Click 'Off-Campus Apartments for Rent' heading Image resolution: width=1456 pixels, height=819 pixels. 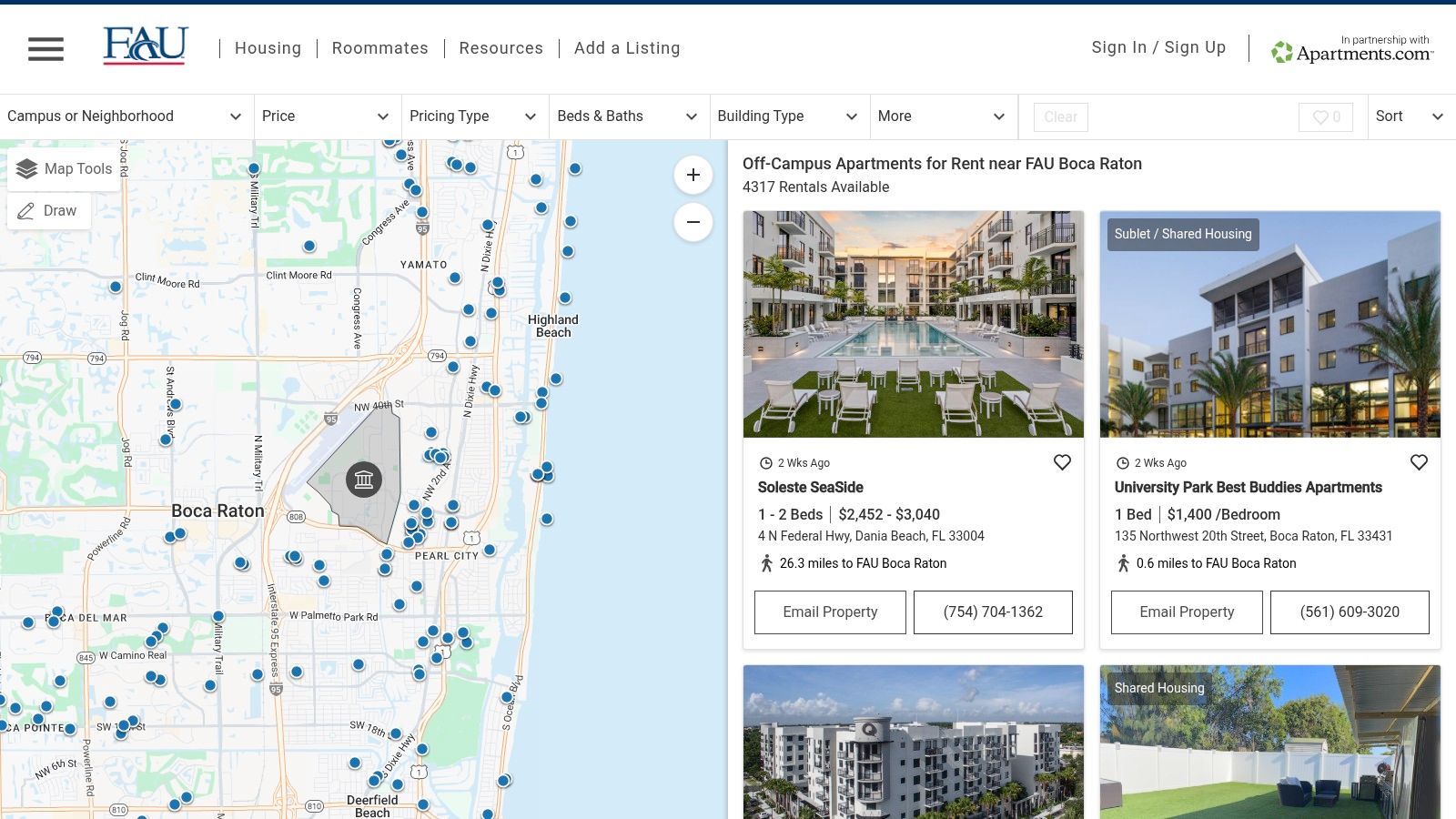pyautogui.click(x=942, y=164)
